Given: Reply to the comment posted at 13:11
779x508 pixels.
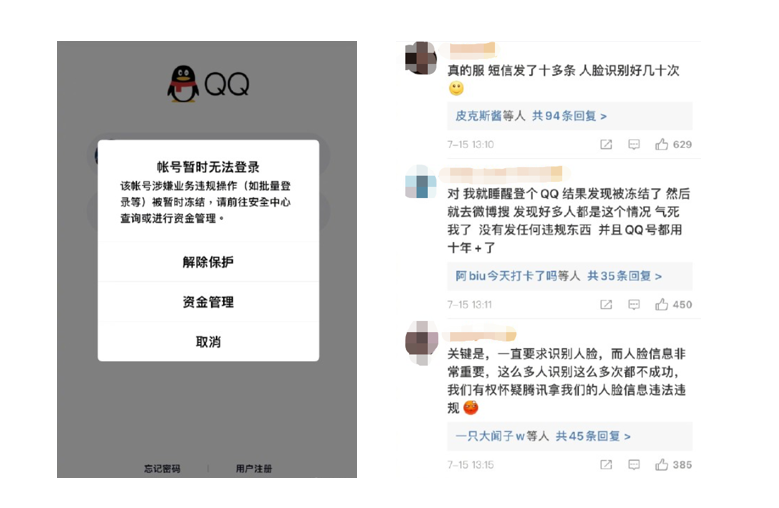Looking at the screenshot, I should coord(634,304).
